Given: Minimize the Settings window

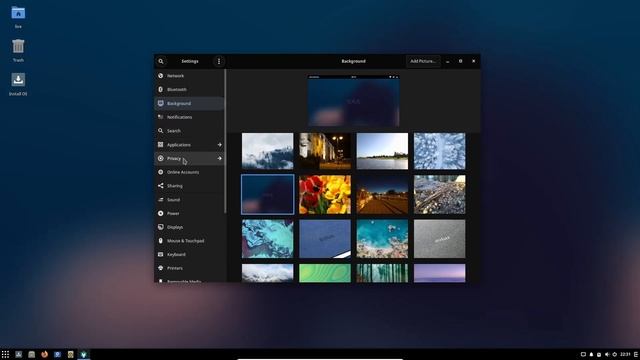Looking at the screenshot, I should coord(448,61).
